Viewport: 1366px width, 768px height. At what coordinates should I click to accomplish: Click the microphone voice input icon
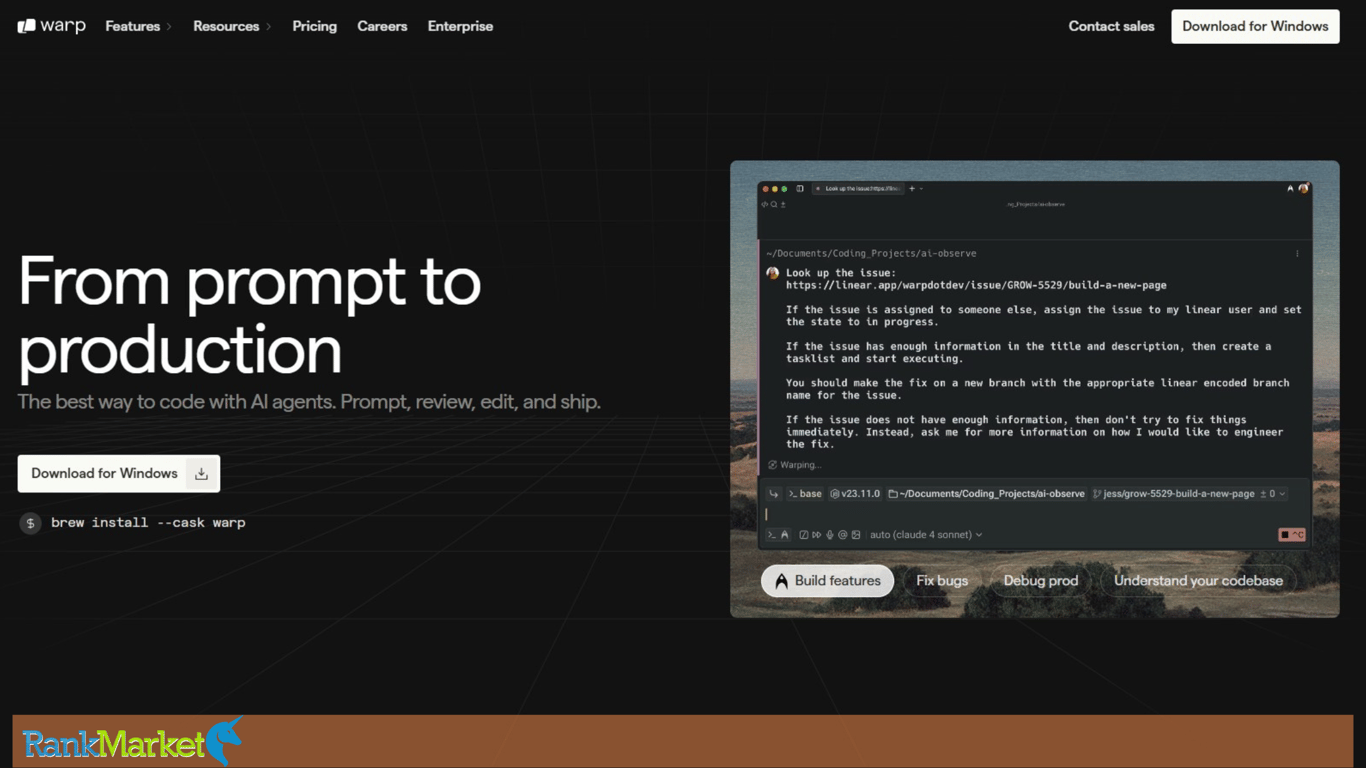(829, 535)
